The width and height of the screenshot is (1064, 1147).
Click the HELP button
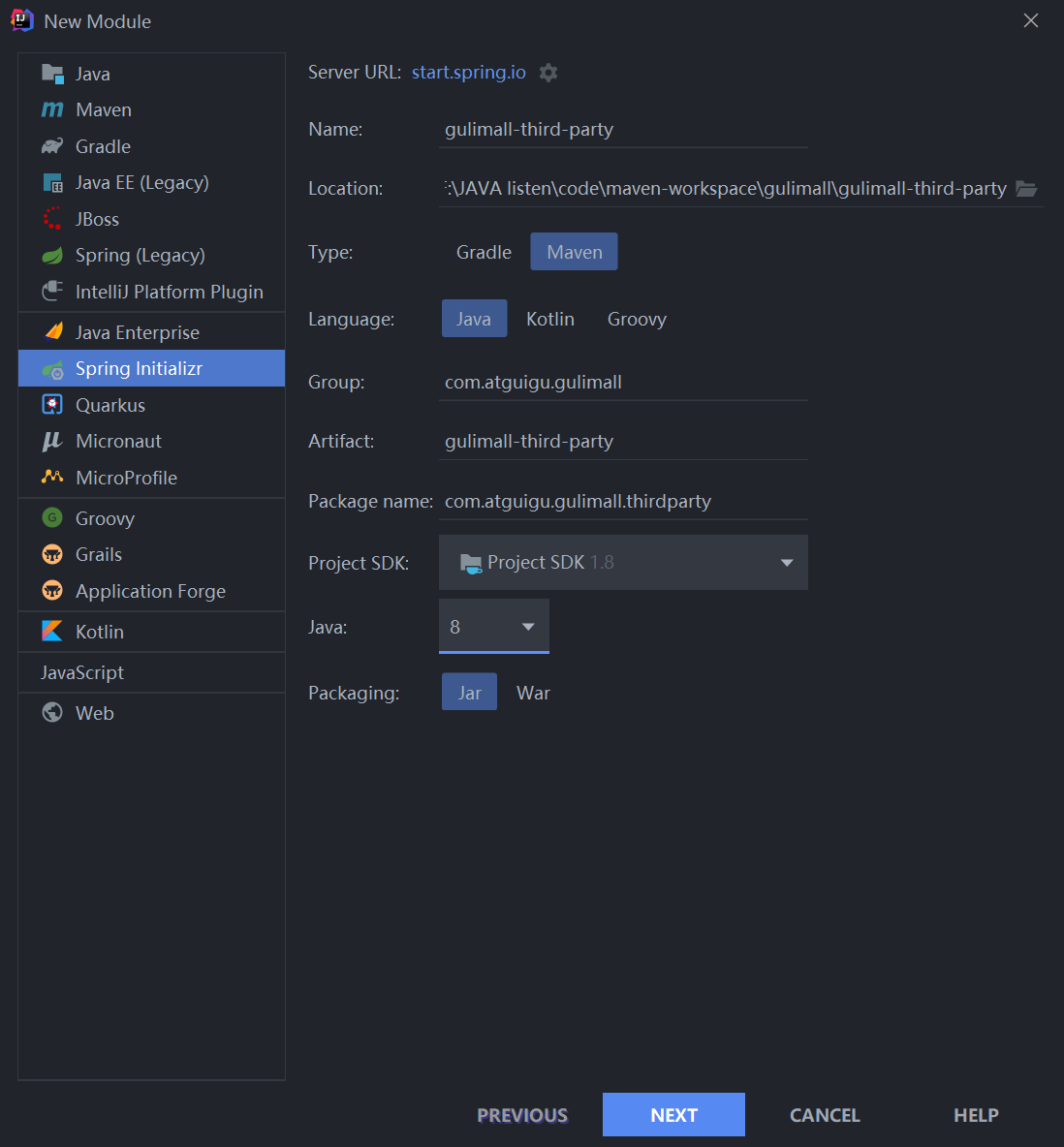(x=976, y=1115)
